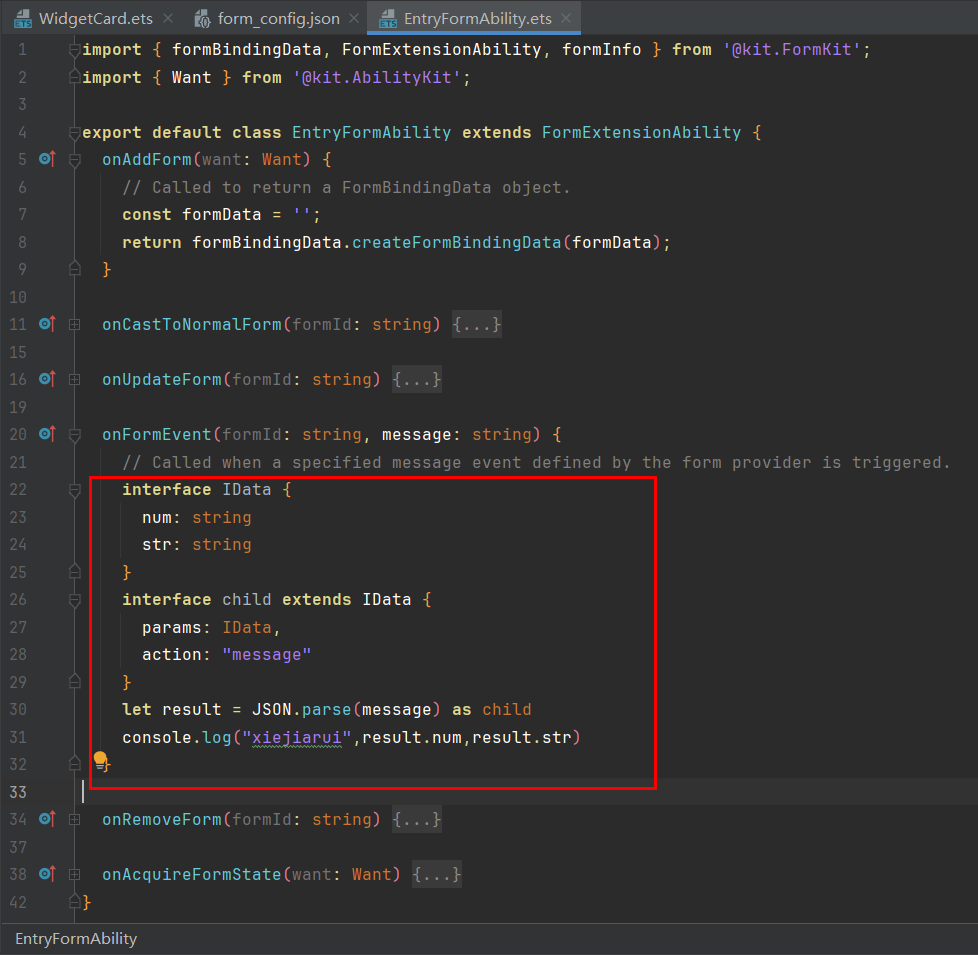Image resolution: width=978 pixels, height=955 pixels.
Task: Expand the folded onAcquireFormState method
Action: 74,874
